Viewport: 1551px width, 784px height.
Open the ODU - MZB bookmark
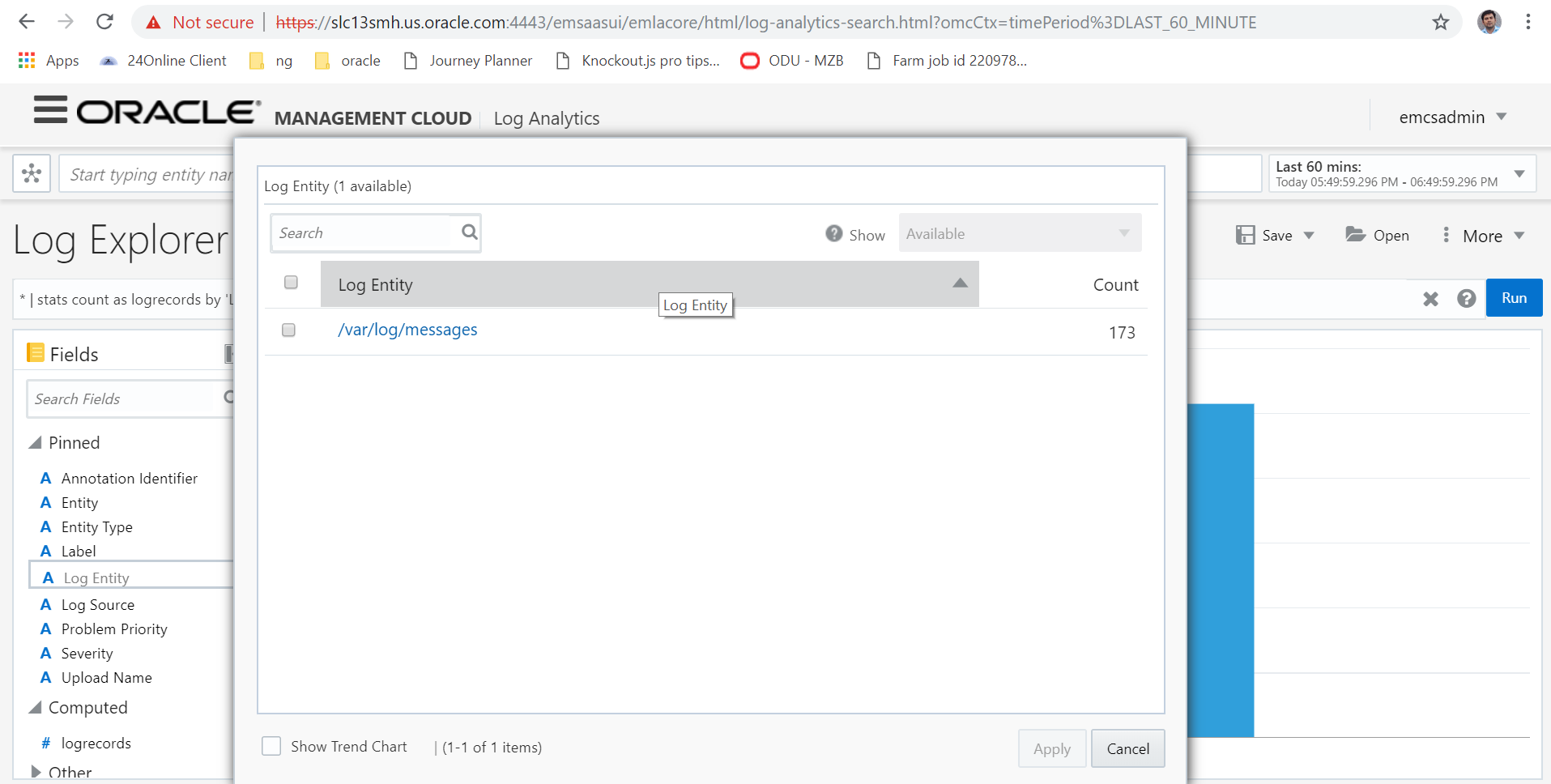tap(792, 61)
